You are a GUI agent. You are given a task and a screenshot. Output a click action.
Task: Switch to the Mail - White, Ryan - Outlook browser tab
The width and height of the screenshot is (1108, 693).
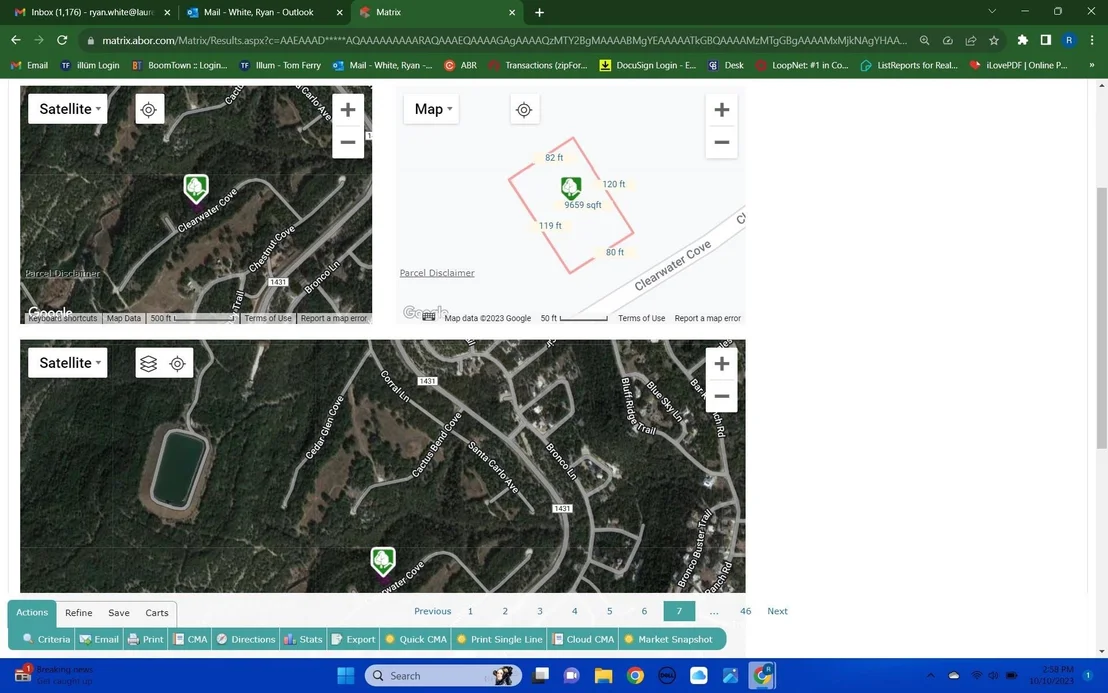pos(265,12)
